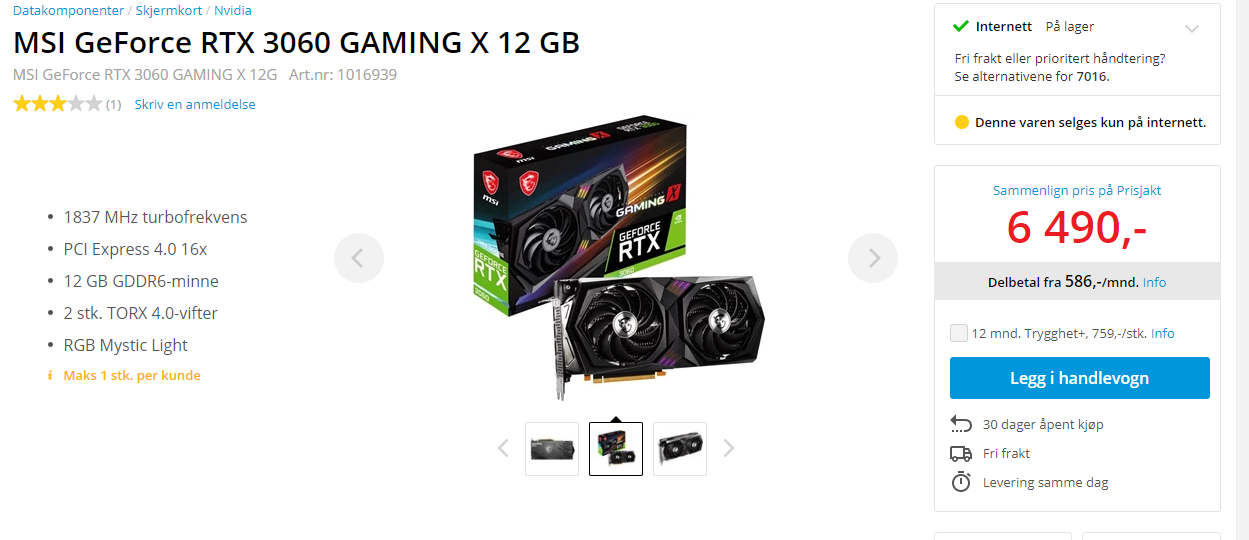Click the return arrows icon beside 30 dager åpent kjøp

(x=961, y=424)
